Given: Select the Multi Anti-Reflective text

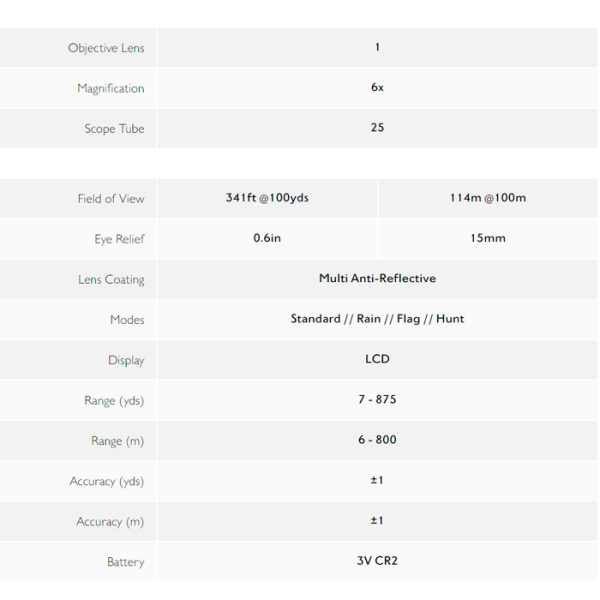Looking at the screenshot, I should coord(377,278).
